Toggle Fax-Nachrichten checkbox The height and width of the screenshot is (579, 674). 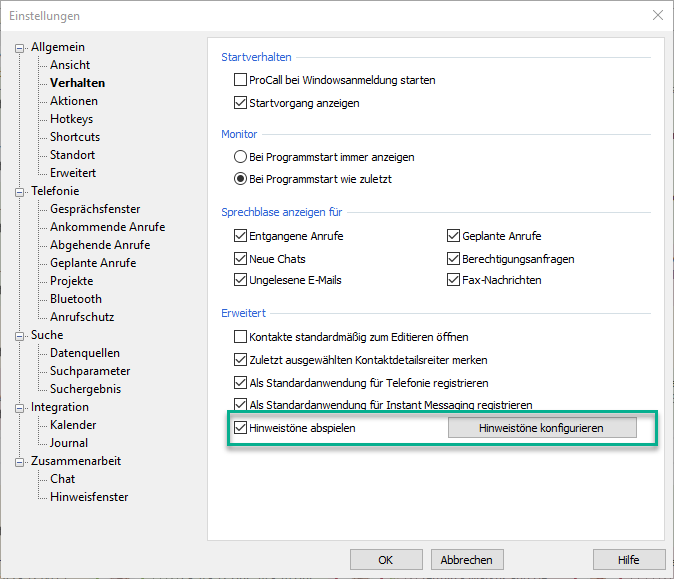point(454,281)
